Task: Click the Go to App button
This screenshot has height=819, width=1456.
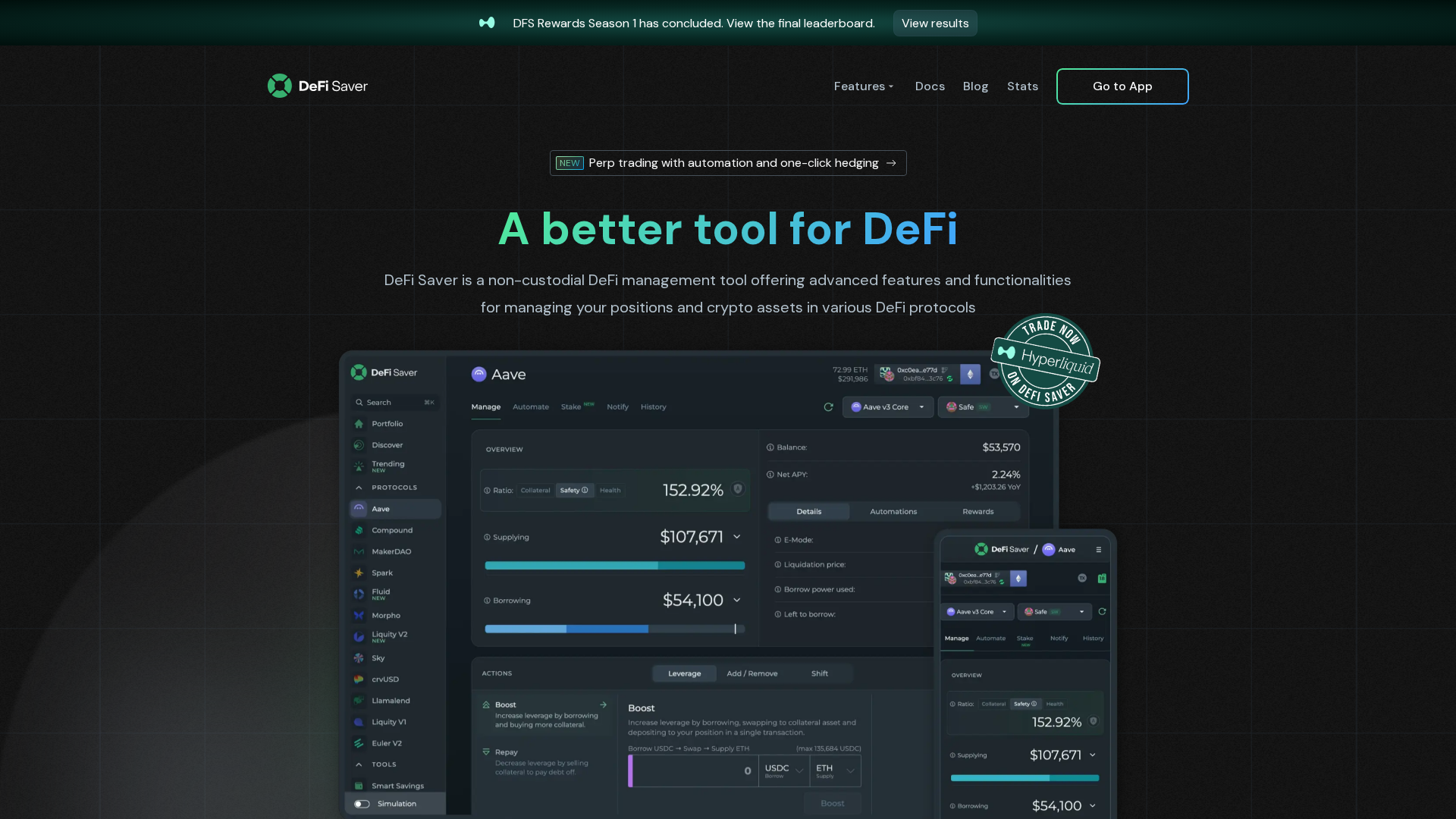Action: (x=1122, y=86)
